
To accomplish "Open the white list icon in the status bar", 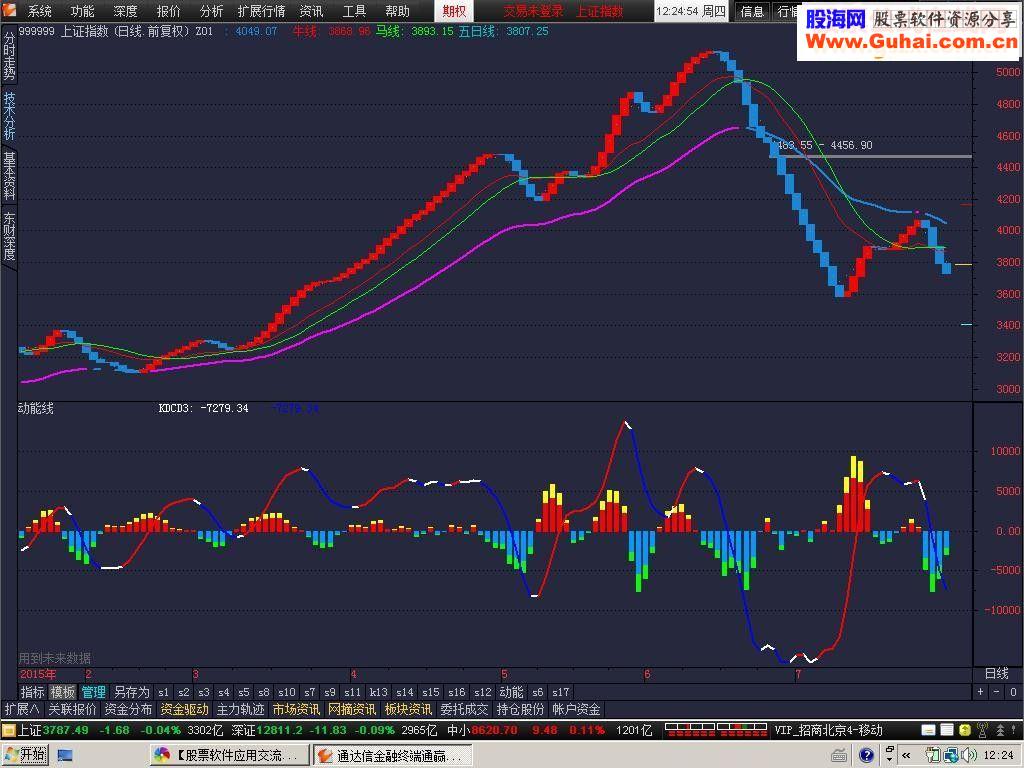I will pyautogui.click(x=946, y=730).
